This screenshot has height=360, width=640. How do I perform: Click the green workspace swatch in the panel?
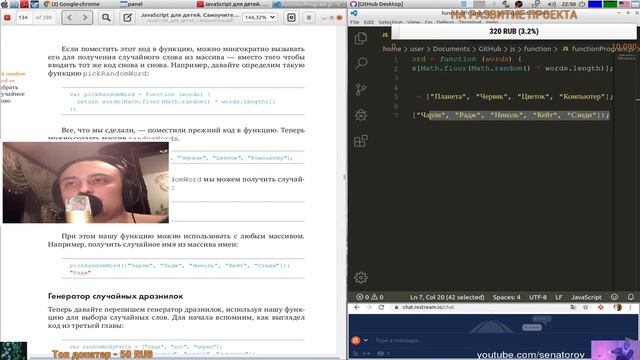(x=610, y=4)
